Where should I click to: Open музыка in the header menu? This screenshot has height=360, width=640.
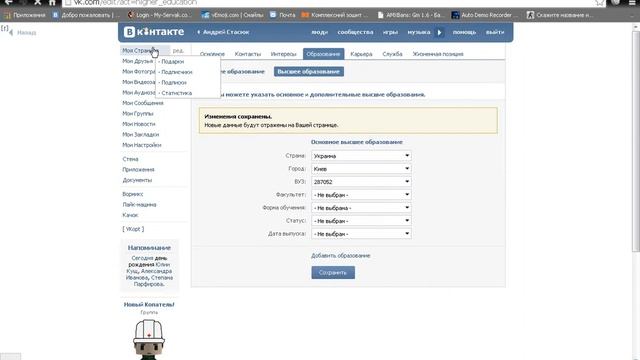pyautogui.click(x=419, y=32)
